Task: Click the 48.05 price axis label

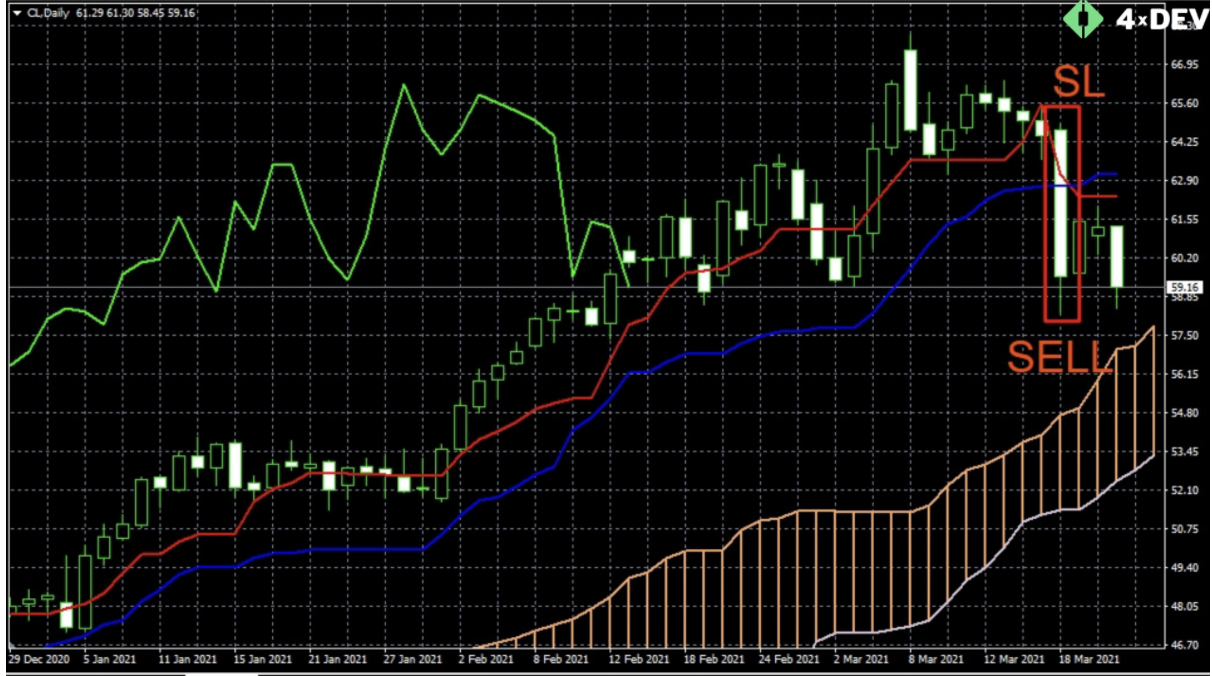Action: [1184, 606]
